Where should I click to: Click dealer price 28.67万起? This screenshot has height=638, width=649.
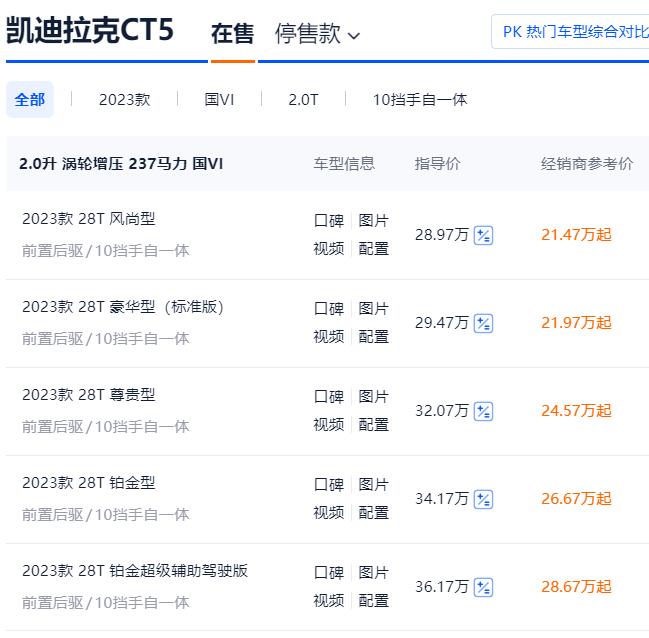pyautogui.click(x=576, y=587)
